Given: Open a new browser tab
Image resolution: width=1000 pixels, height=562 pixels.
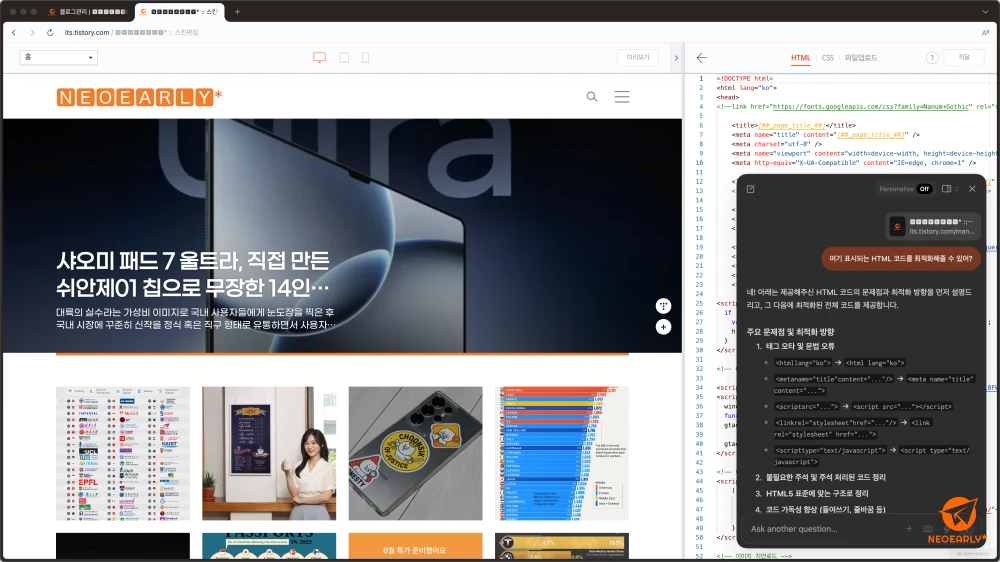Looking at the screenshot, I should [x=237, y=11].
